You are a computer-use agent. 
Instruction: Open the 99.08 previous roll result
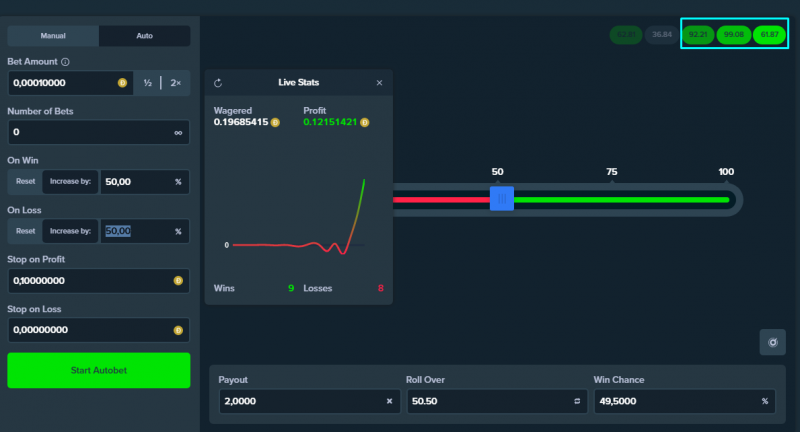pyautogui.click(x=734, y=35)
